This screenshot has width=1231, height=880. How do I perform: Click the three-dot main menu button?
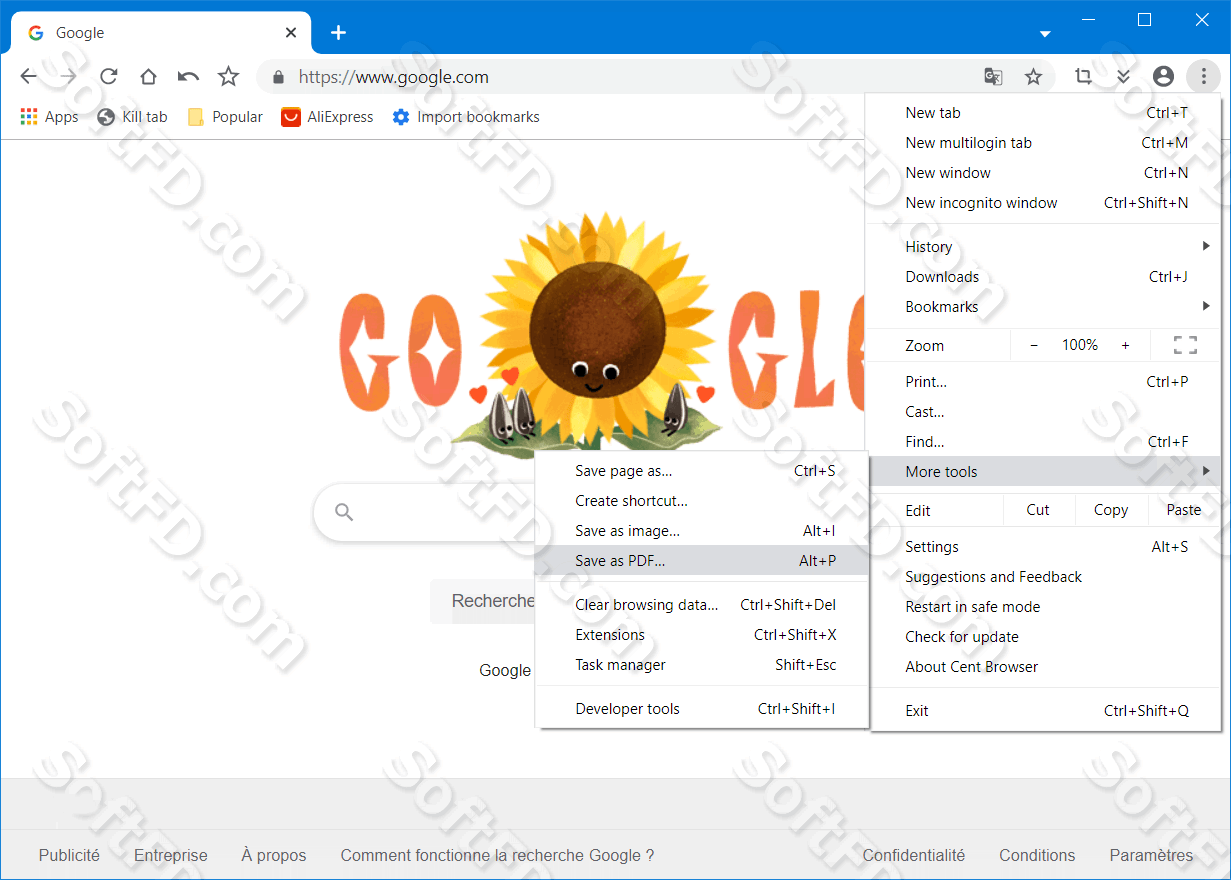[1203, 76]
